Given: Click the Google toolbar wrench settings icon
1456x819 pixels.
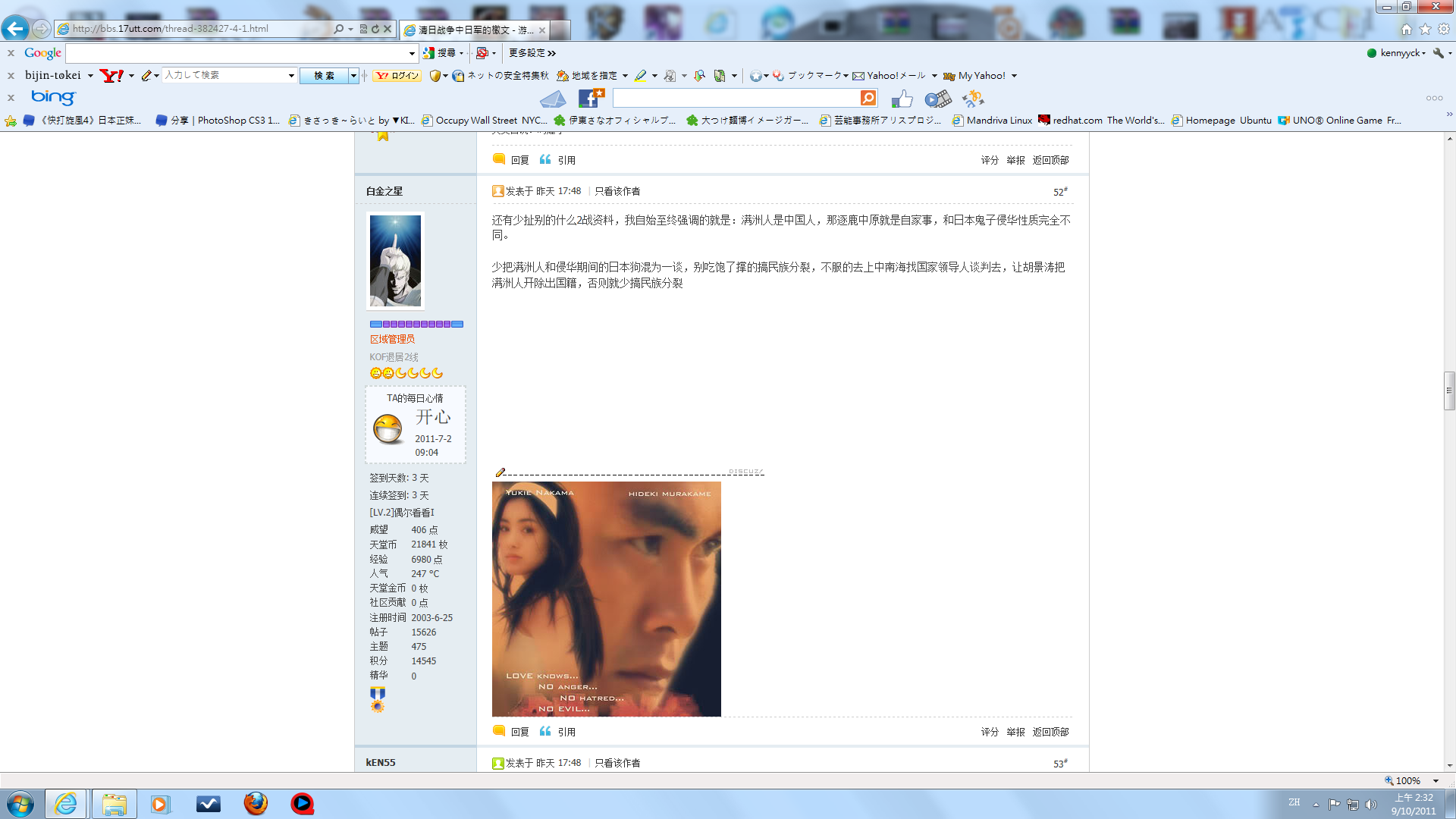Looking at the screenshot, I should [1438, 53].
